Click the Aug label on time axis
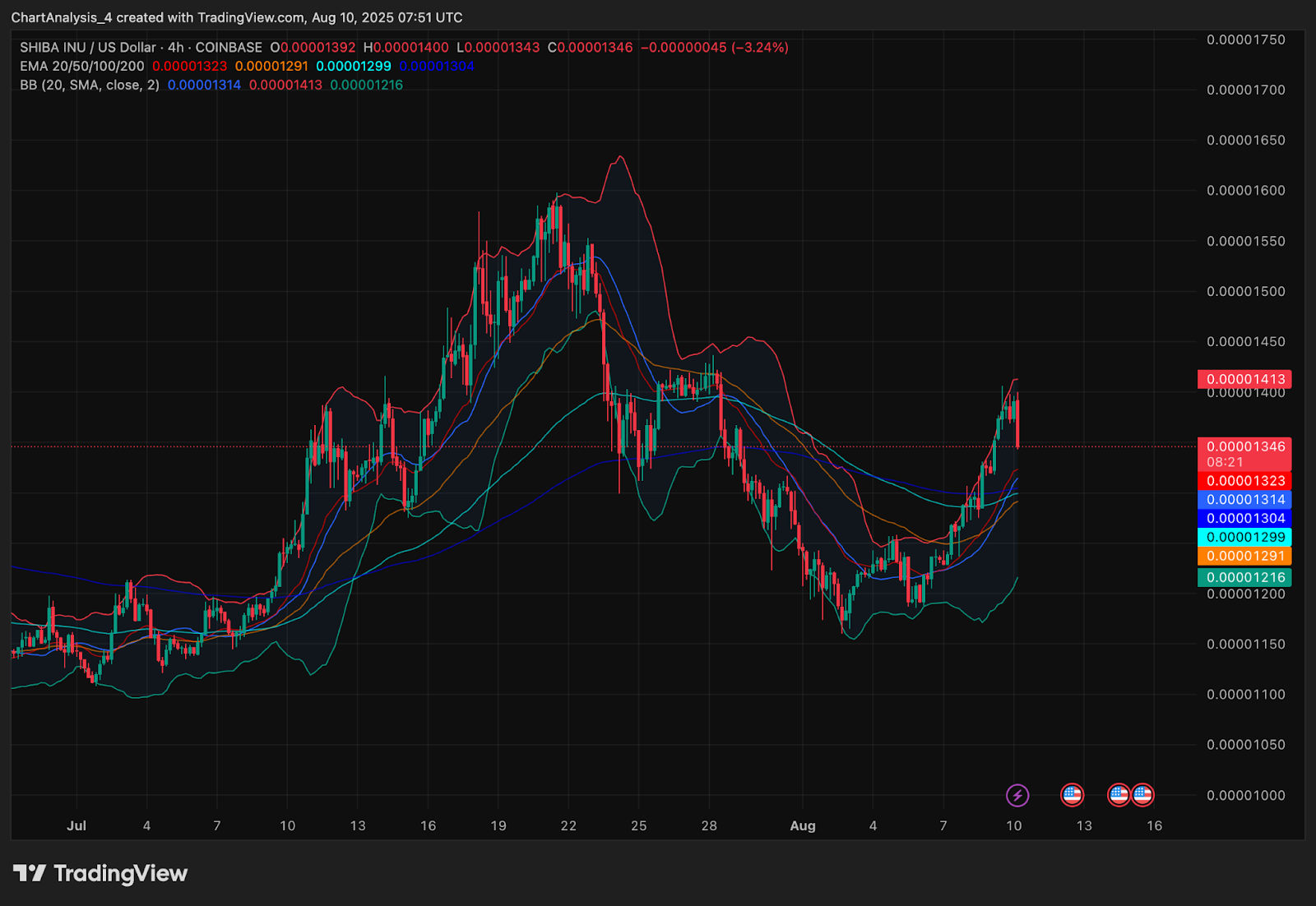This screenshot has width=1316, height=906. pyautogui.click(x=803, y=825)
